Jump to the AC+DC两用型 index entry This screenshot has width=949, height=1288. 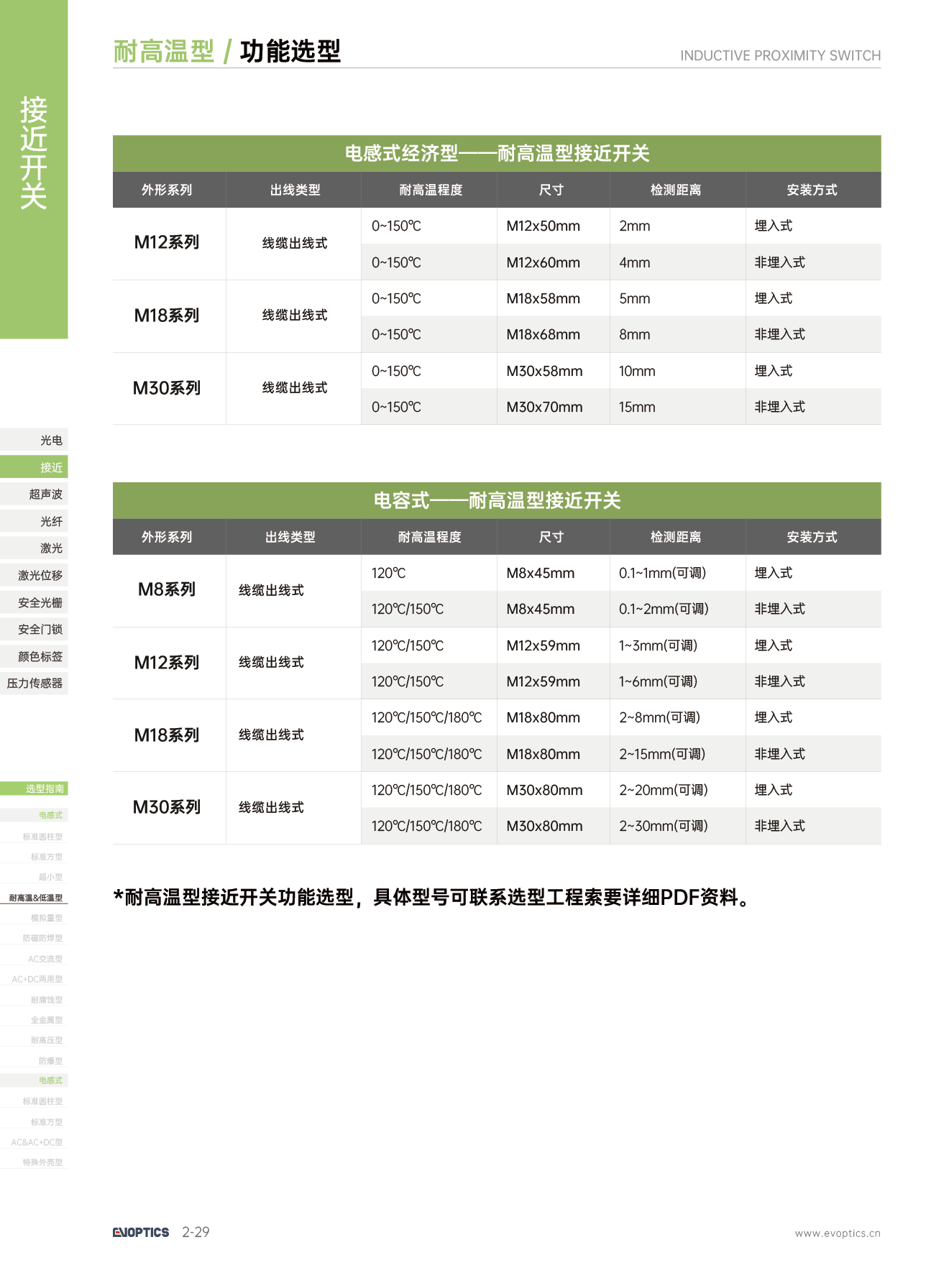point(37,979)
